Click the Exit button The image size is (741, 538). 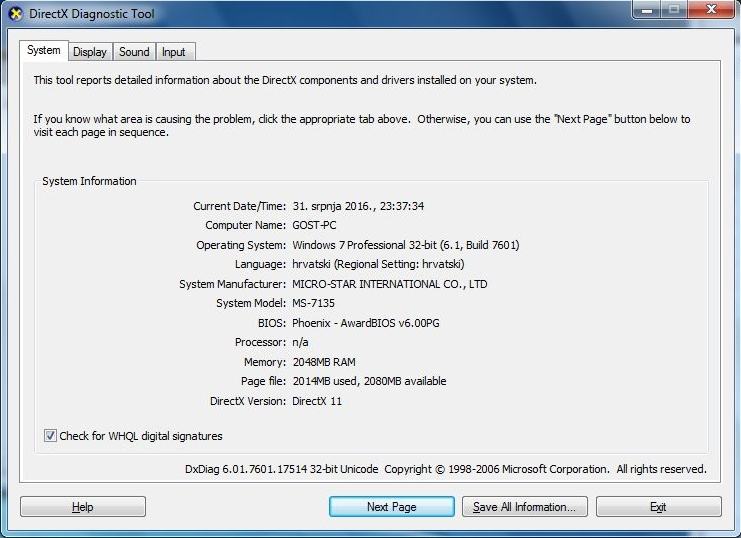click(658, 507)
